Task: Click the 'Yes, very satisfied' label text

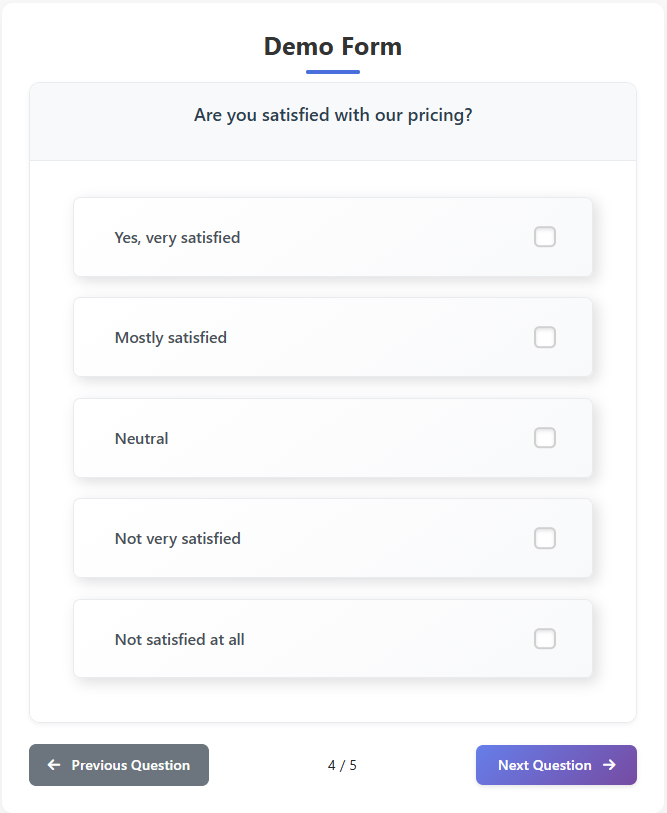Action: 177,238
